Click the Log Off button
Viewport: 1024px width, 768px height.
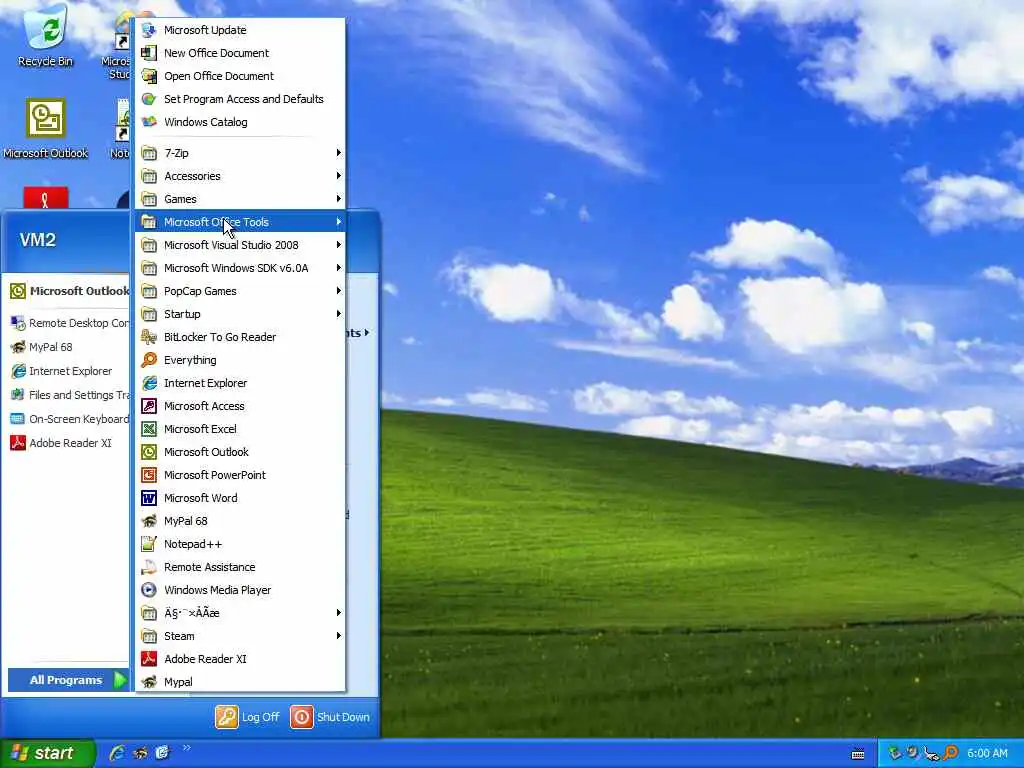pos(248,717)
